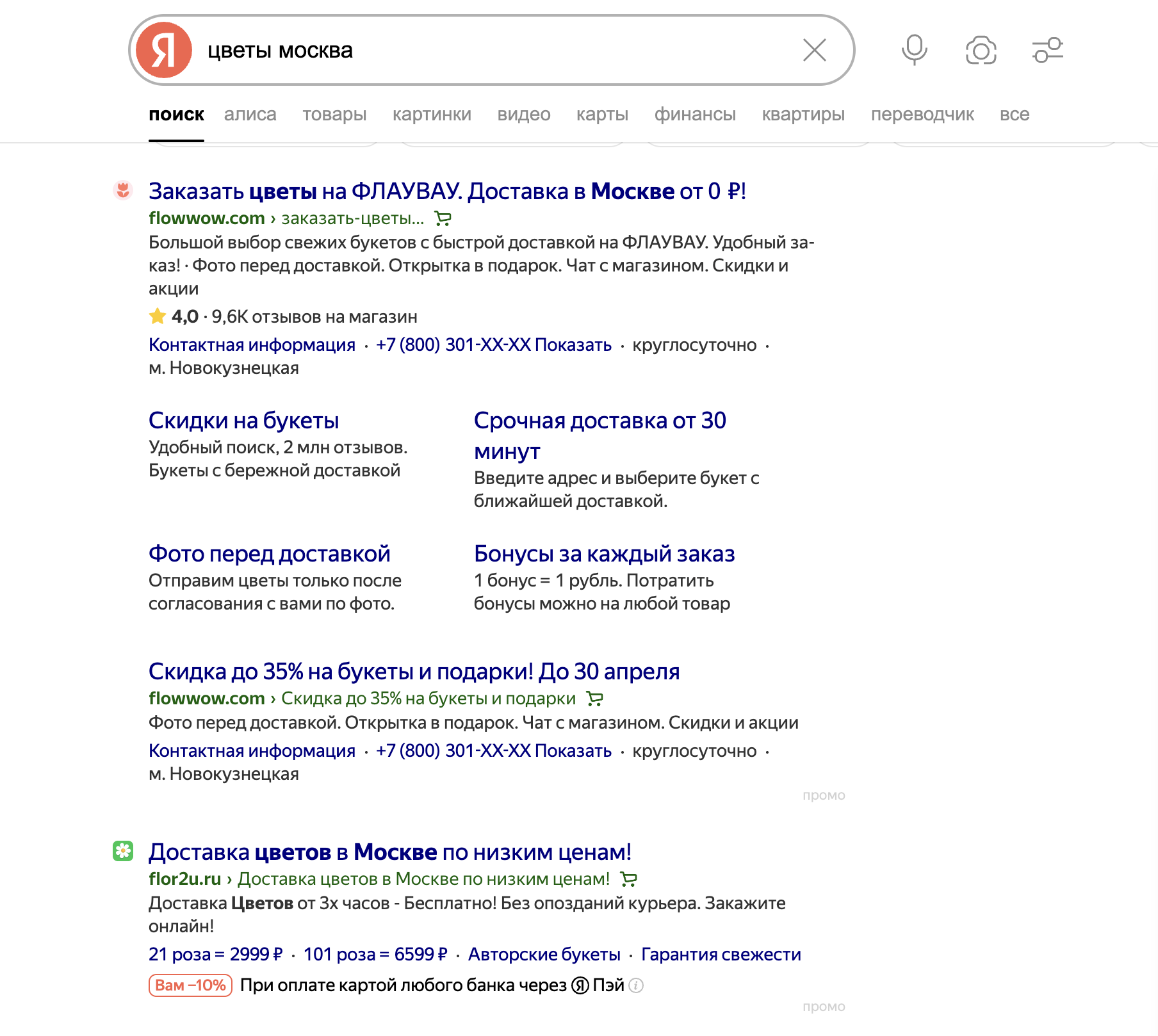
Task: Open image search via the camera icon
Action: tap(981, 50)
